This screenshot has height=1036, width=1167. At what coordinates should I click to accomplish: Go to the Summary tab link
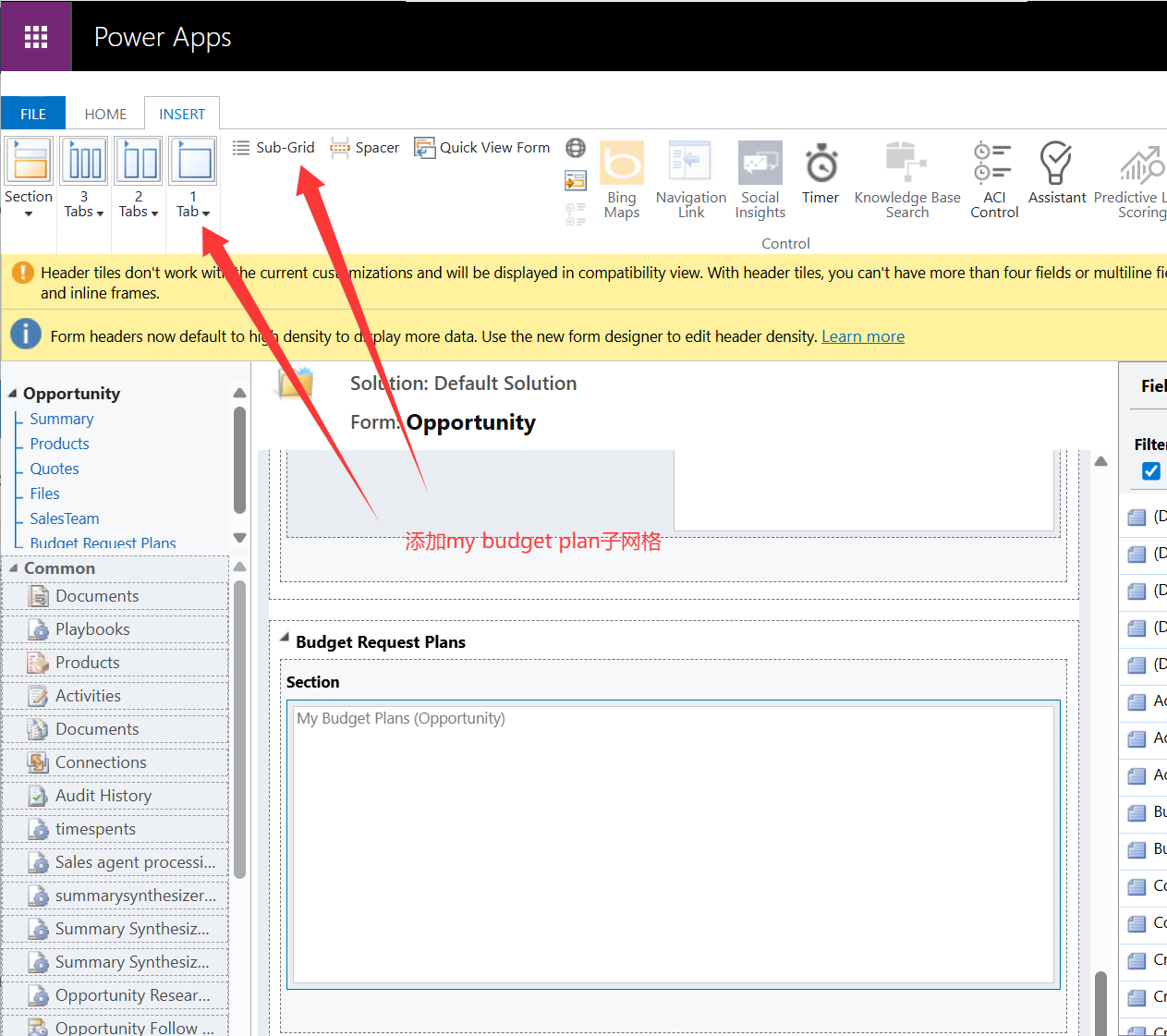(62, 419)
